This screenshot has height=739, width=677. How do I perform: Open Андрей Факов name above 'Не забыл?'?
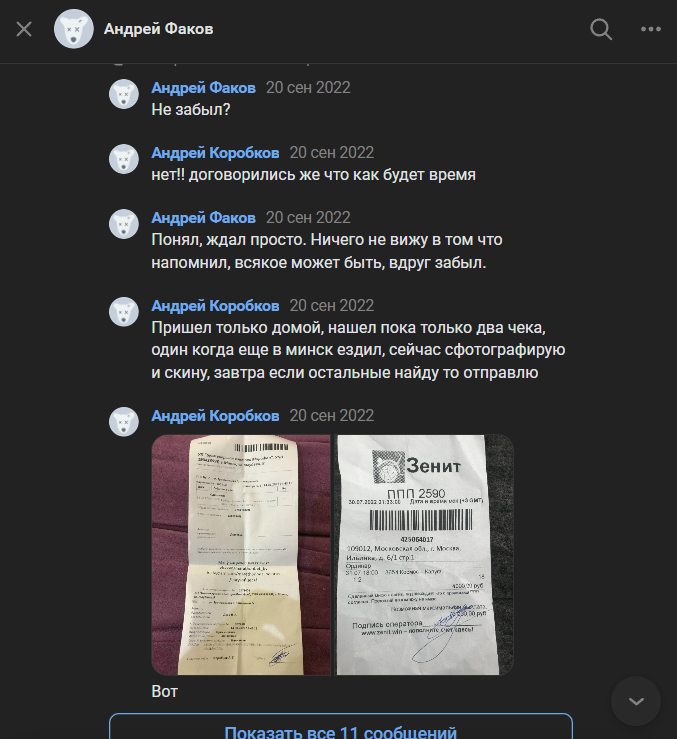click(x=203, y=88)
